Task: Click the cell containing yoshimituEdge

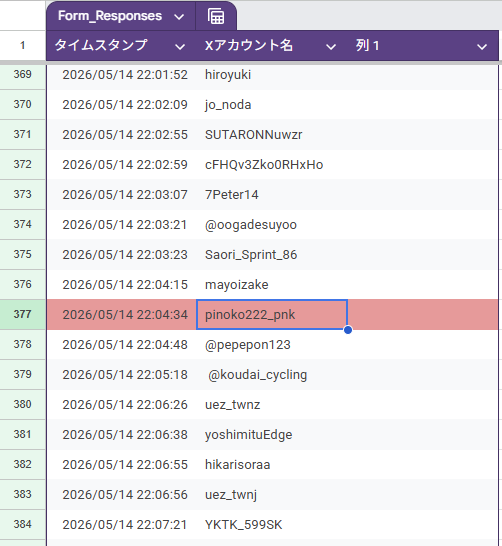Action: [x=272, y=434]
